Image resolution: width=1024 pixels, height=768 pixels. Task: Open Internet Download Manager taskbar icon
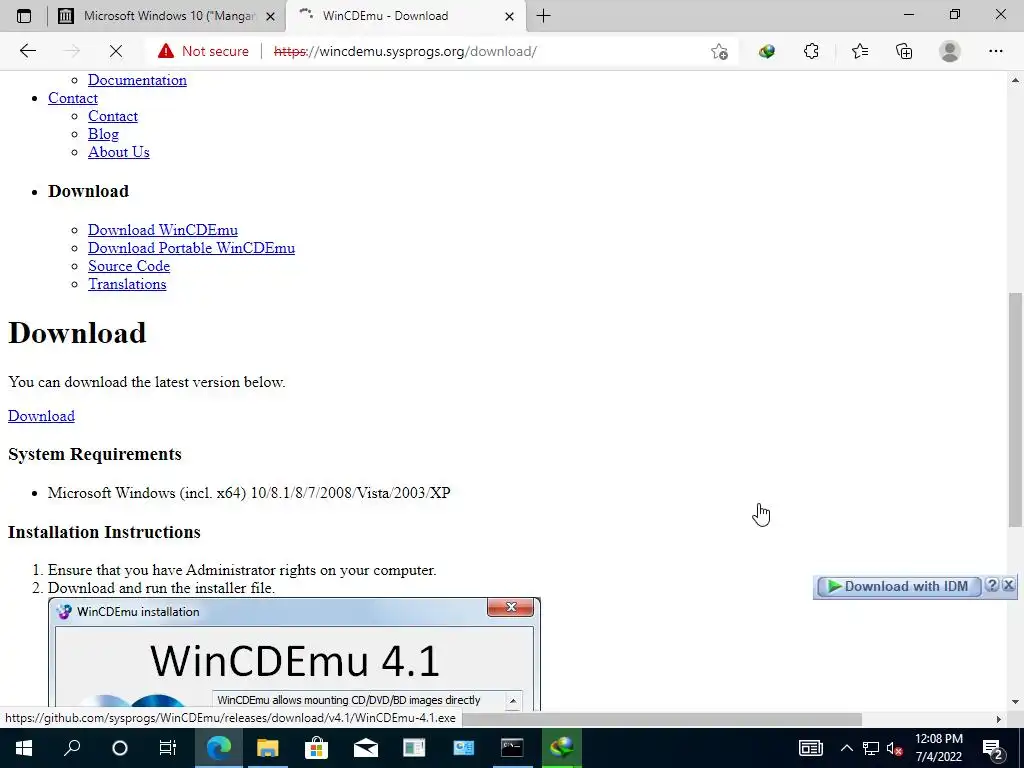click(x=561, y=748)
